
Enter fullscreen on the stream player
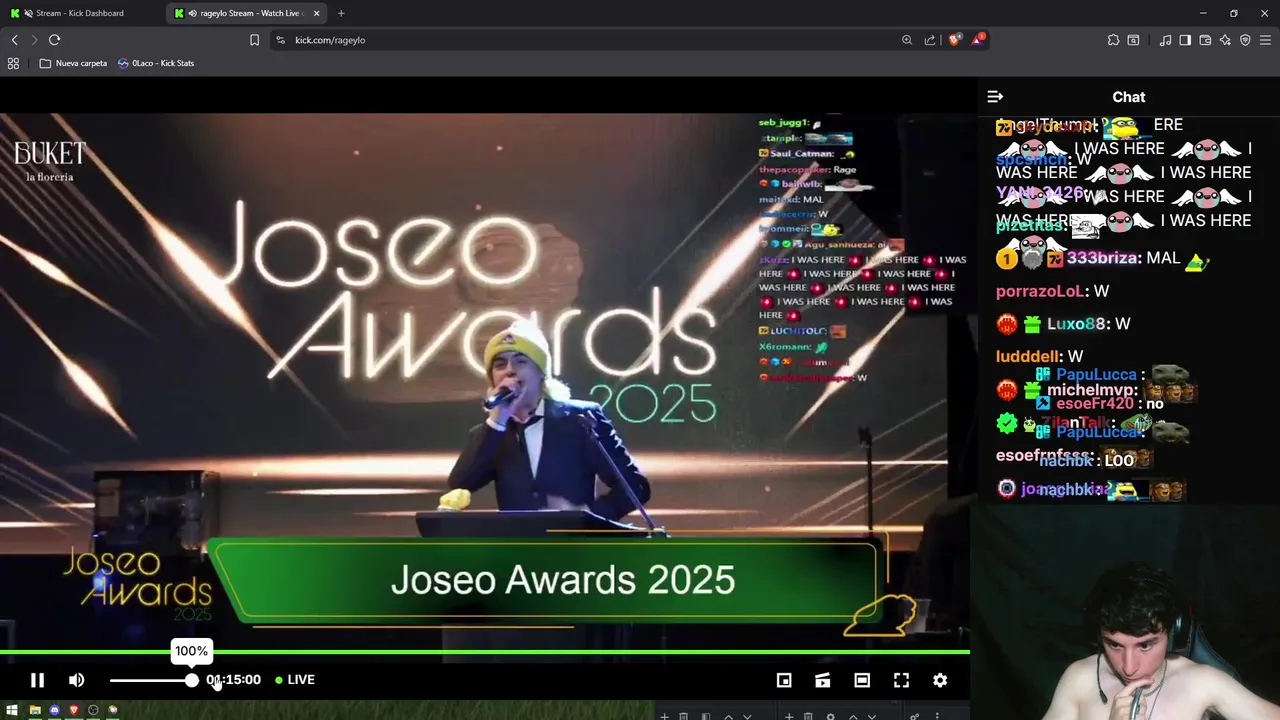click(x=901, y=680)
